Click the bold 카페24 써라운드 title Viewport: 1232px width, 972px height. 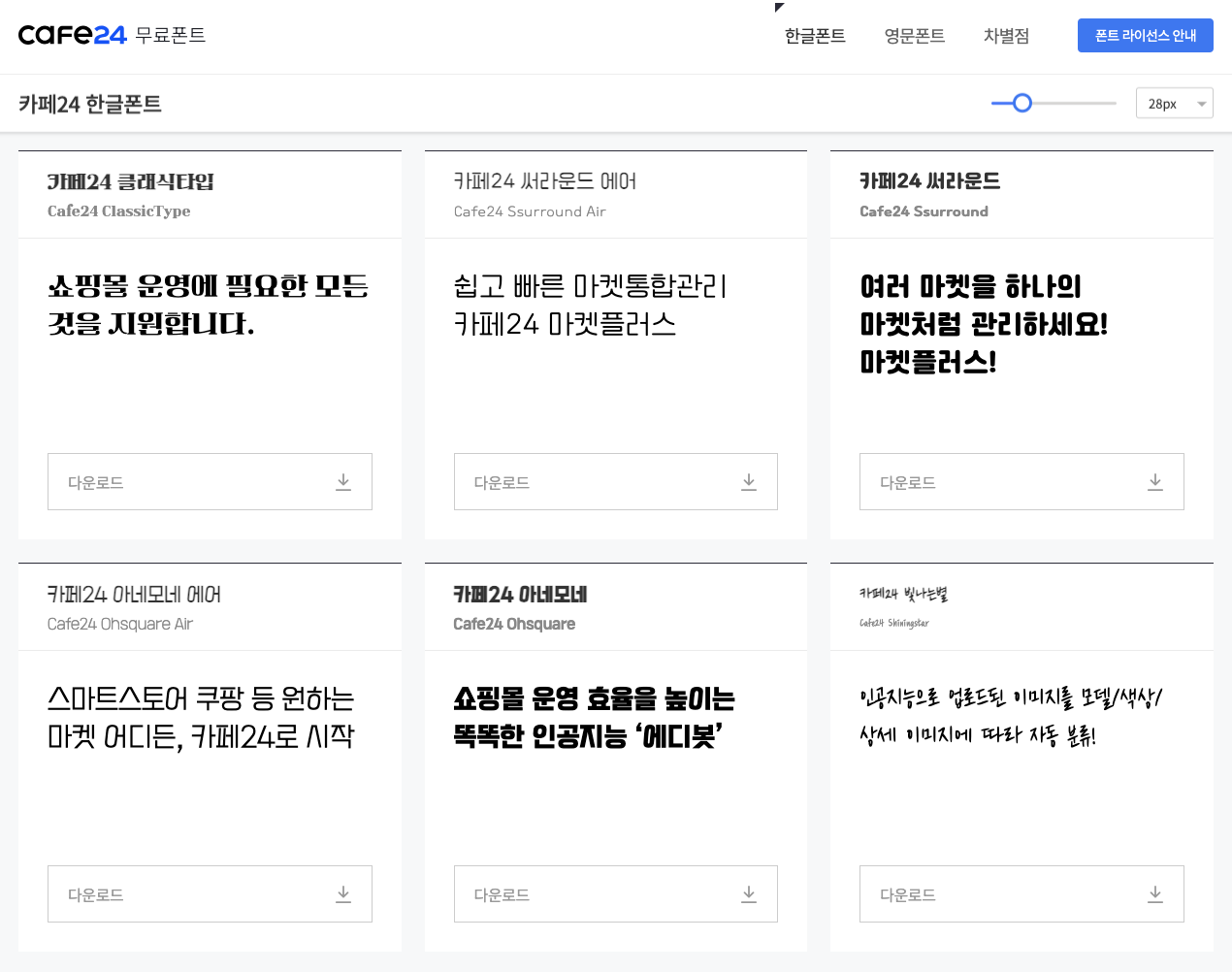click(x=929, y=181)
